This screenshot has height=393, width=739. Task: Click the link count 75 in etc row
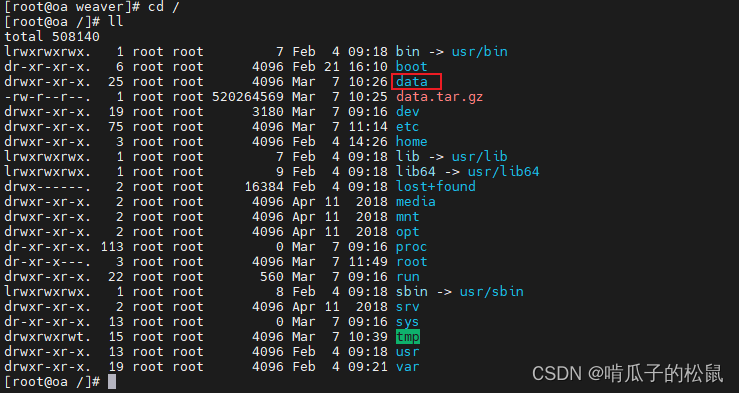[x=116, y=127]
